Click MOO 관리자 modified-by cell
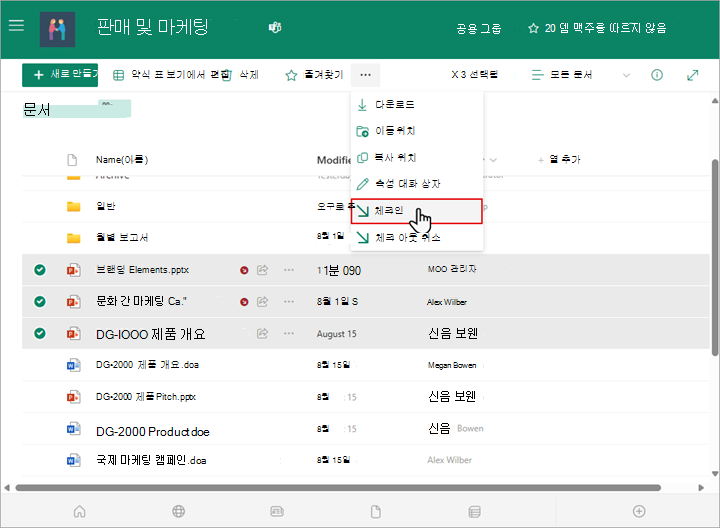The image size is (720, 528). 452,270
